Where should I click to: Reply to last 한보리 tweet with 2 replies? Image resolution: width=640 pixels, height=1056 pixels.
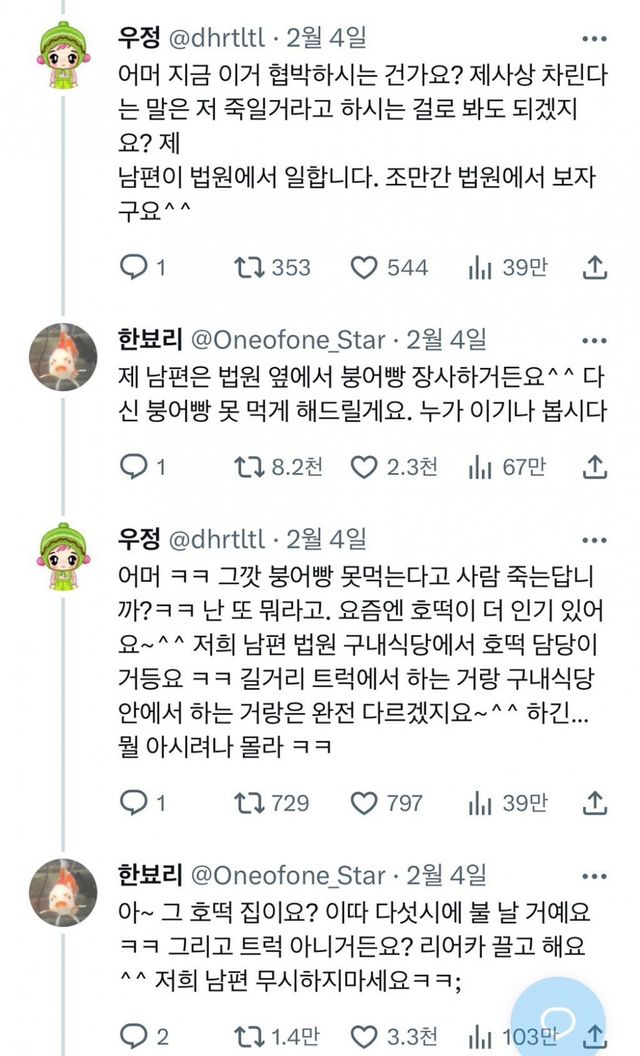133,1036
